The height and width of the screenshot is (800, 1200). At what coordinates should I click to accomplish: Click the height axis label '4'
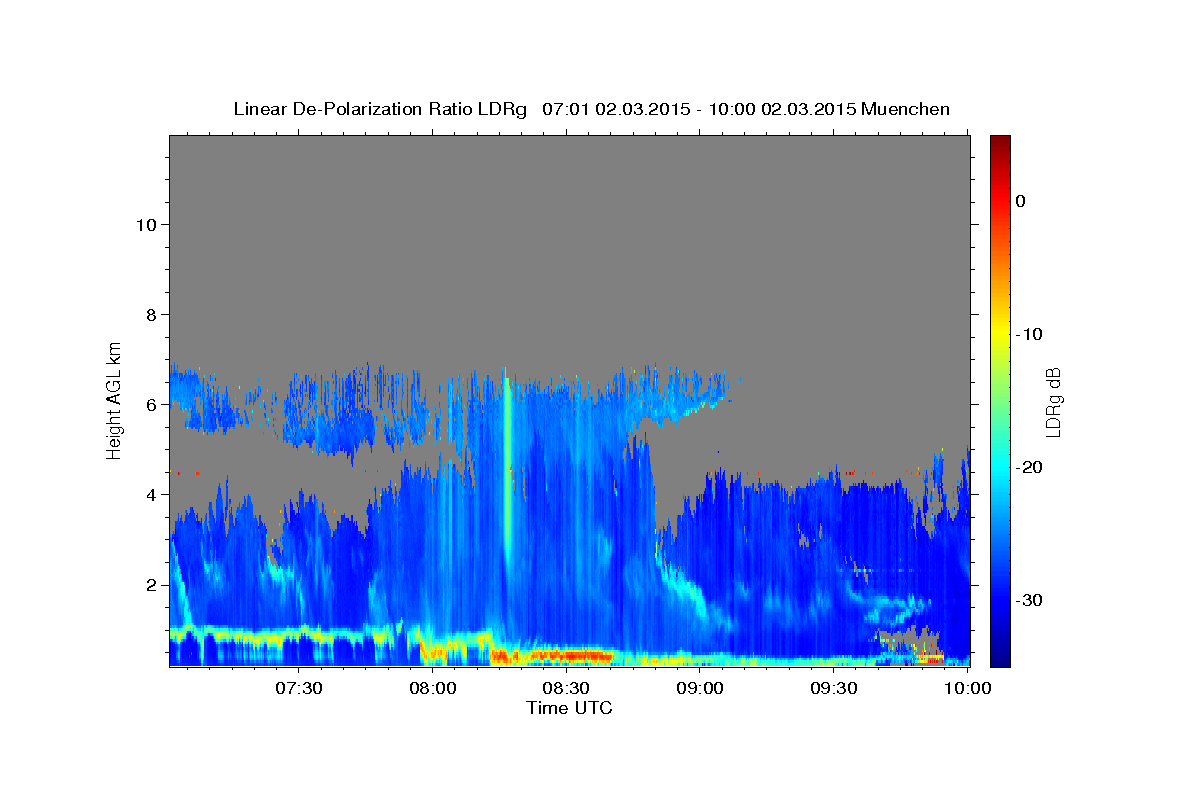(149, 495)
